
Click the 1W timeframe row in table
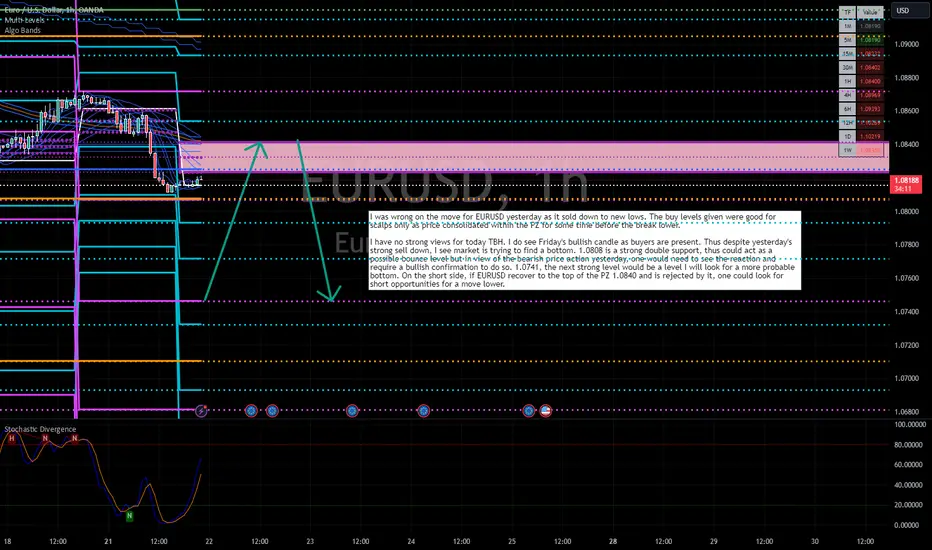point(861,150)
